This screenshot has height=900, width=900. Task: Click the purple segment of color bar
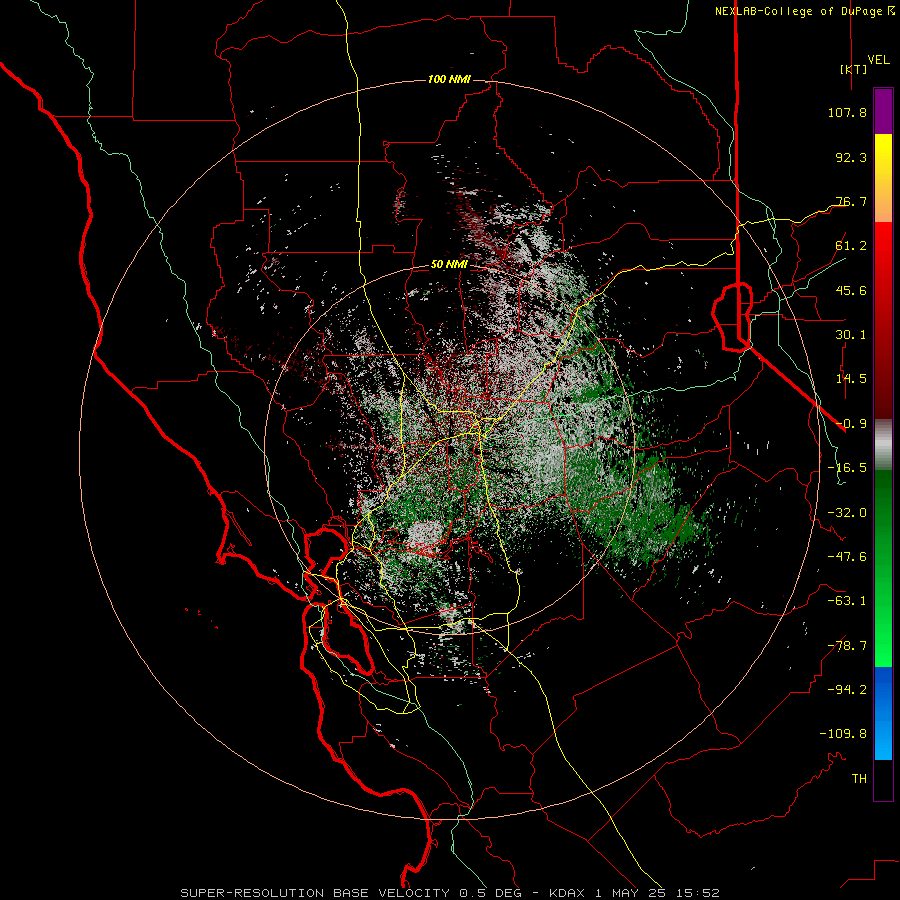click(883, 112)
